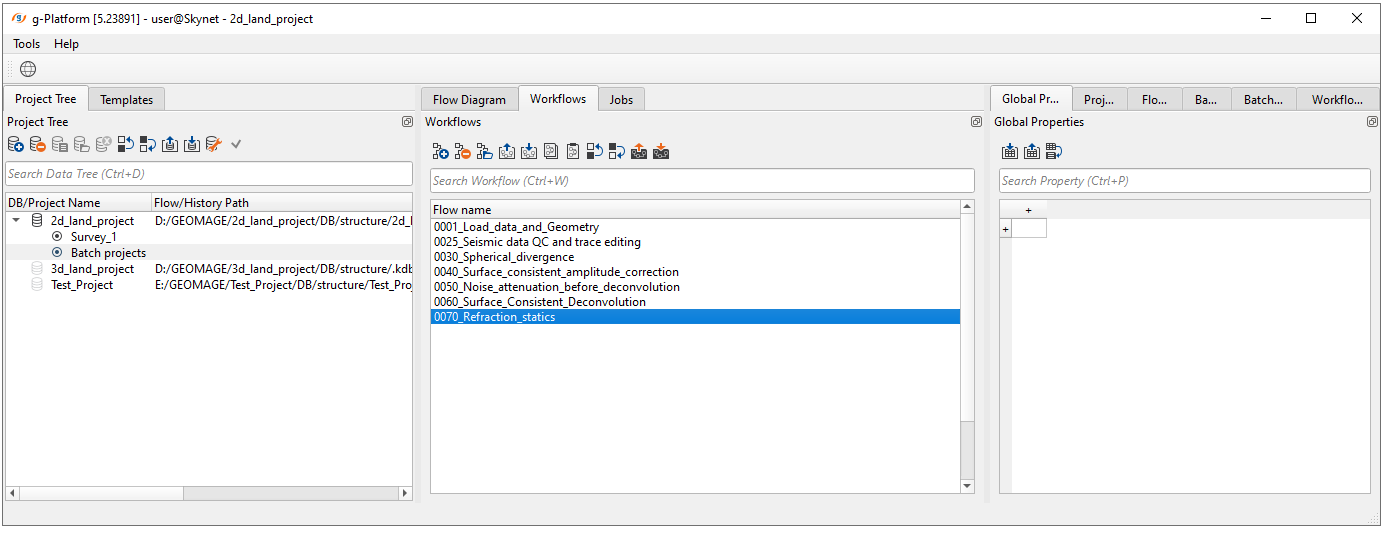Float the Workflows panel with its undock button

coord(976,122)
